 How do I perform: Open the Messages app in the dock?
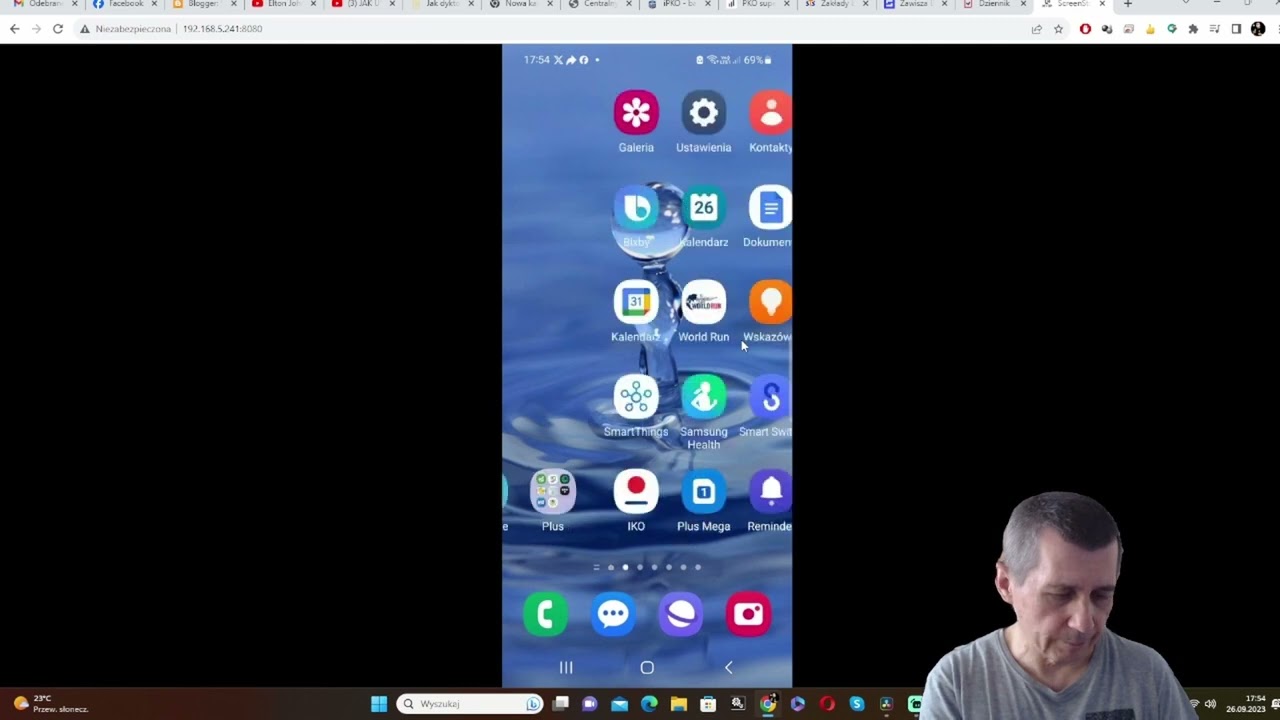point(613,614)
